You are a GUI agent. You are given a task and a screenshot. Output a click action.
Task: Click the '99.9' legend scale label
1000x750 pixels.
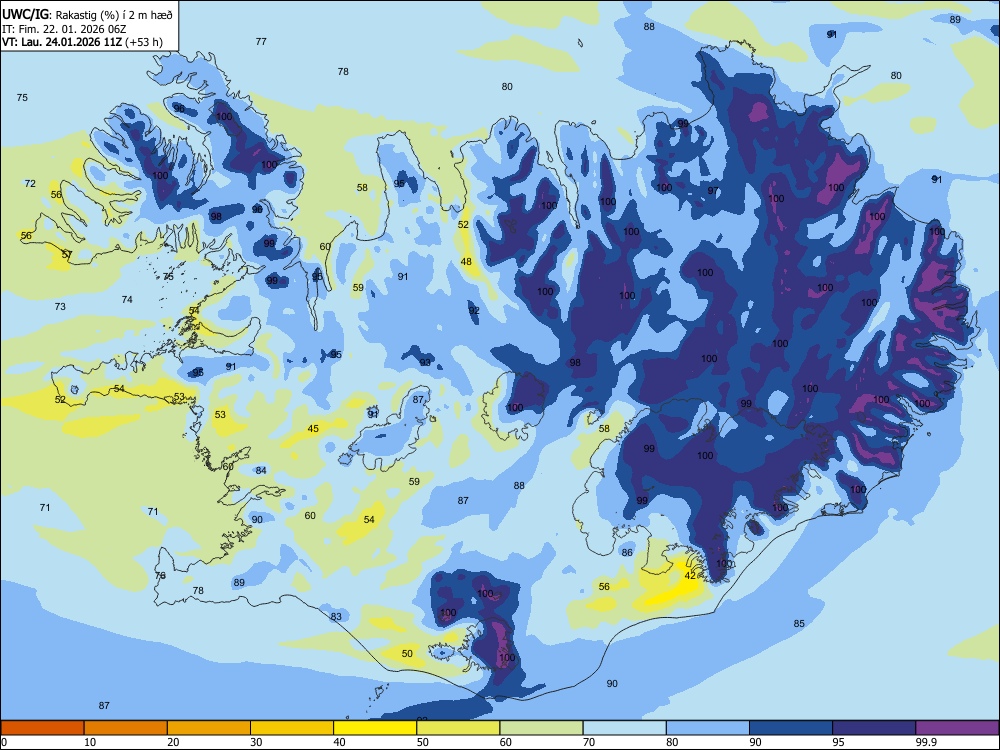(x=925, y=742)
